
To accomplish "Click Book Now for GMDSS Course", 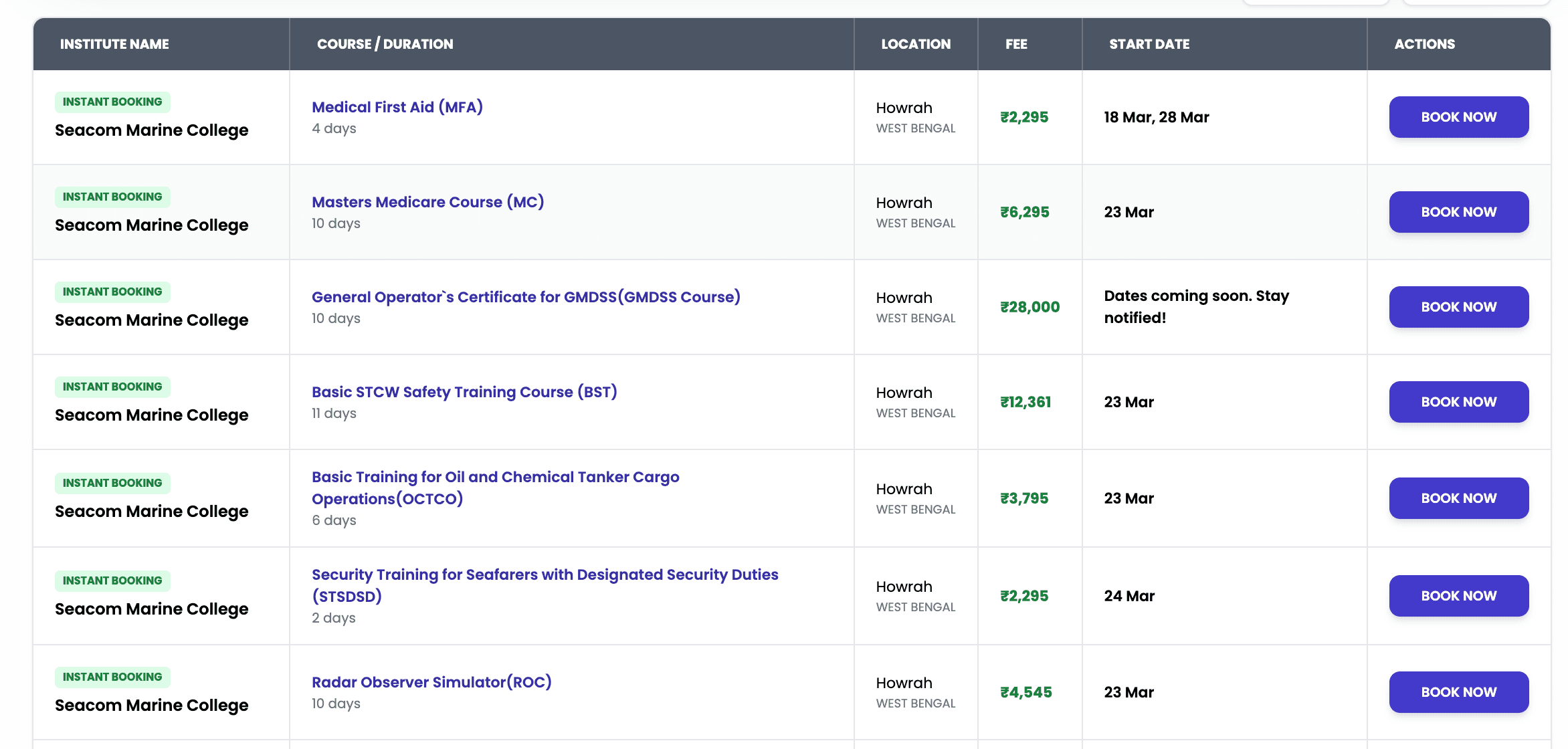I will coord(1458,307).
